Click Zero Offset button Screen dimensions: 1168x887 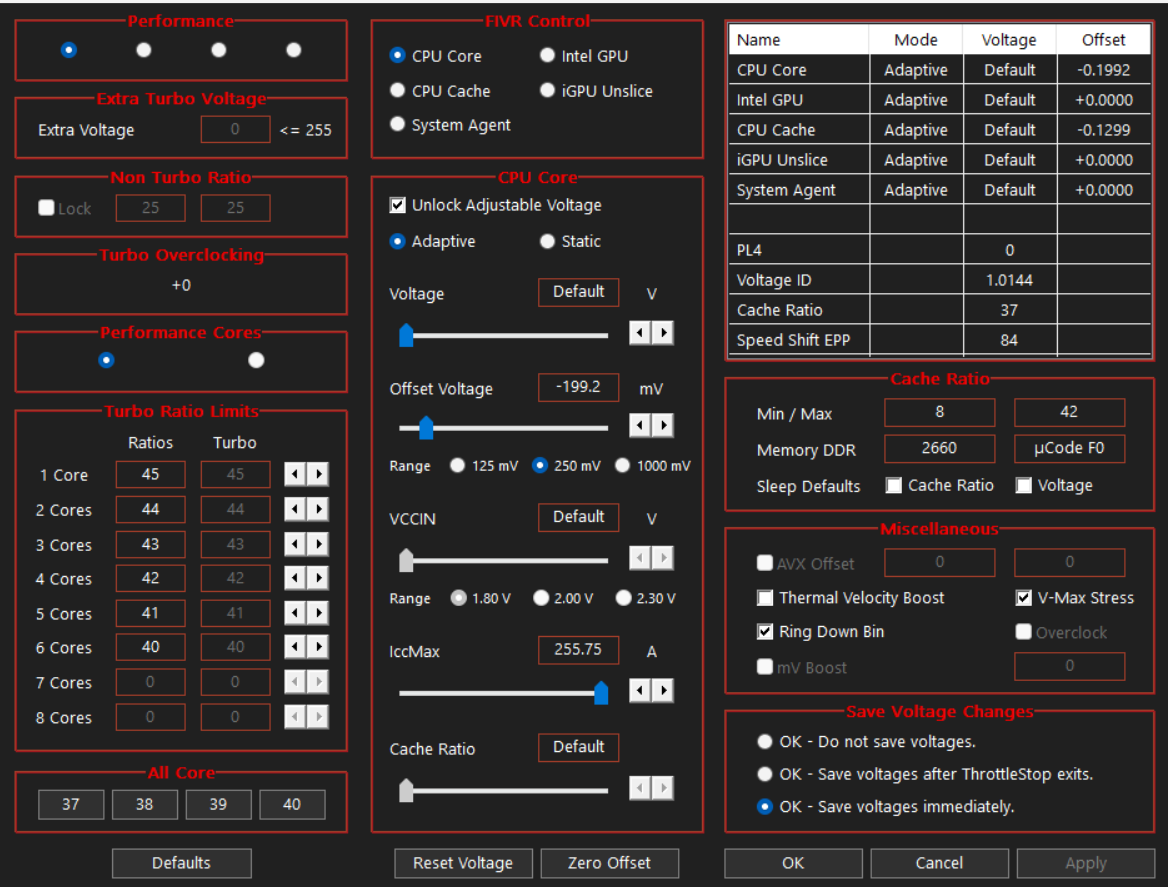[609, 863]
